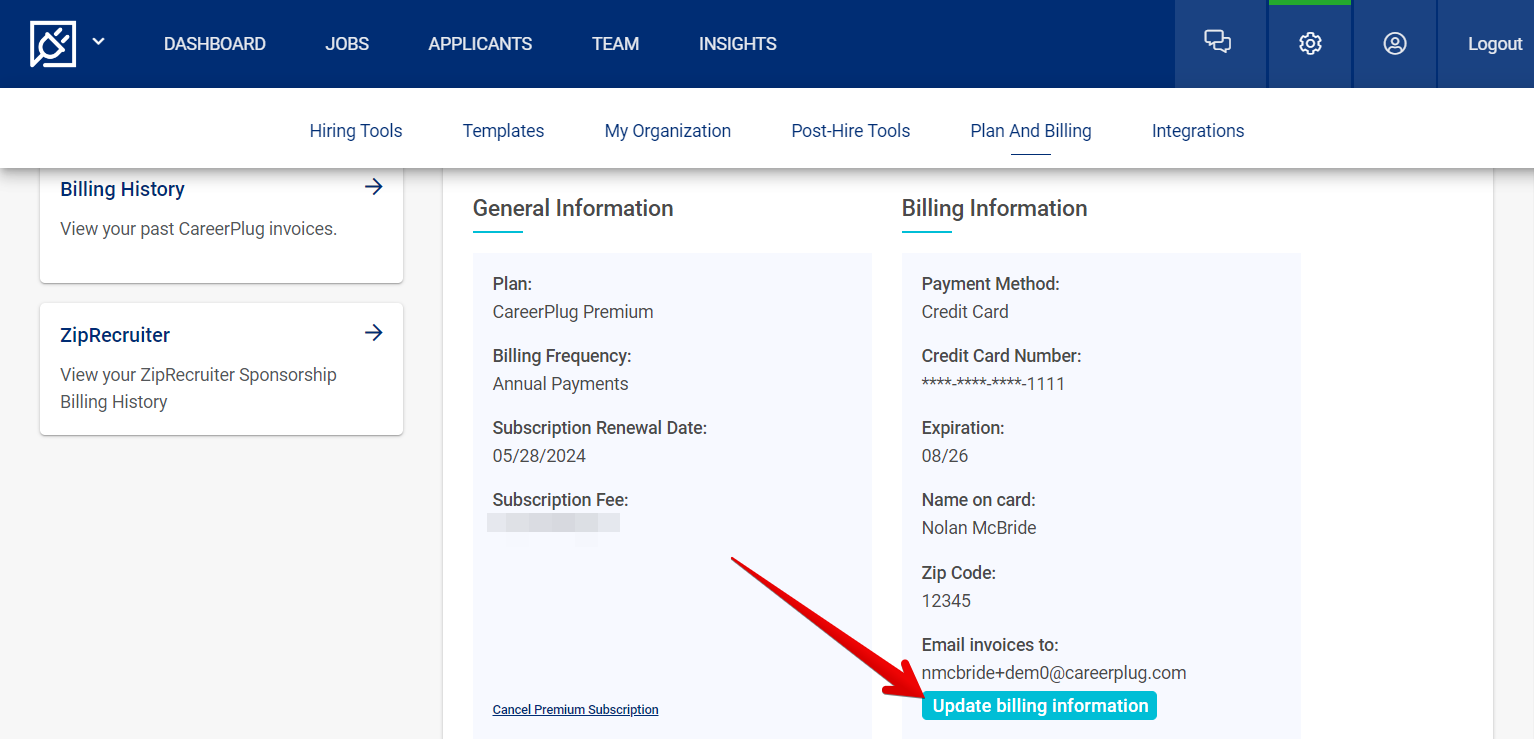Open the TEAM menu item
The width and height of the screenshot is (1534, 739).
click(x=615, y=44)
